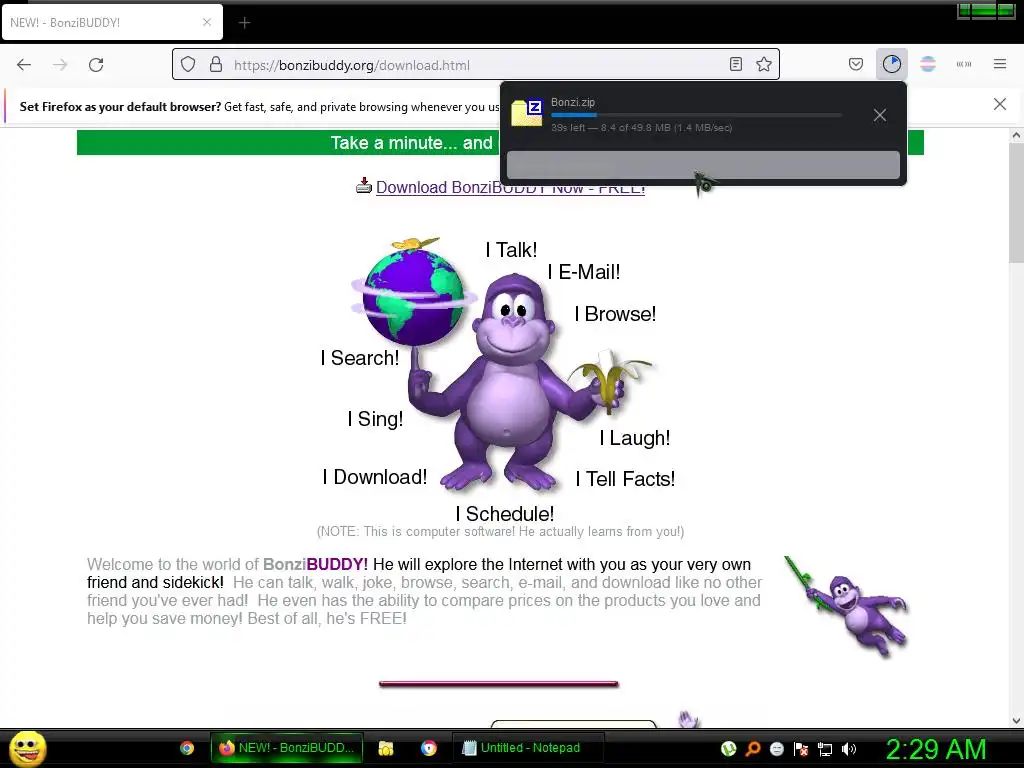Click the swinging Bonzi on vine image
The image size is (1024, 768).
point(847,606)
